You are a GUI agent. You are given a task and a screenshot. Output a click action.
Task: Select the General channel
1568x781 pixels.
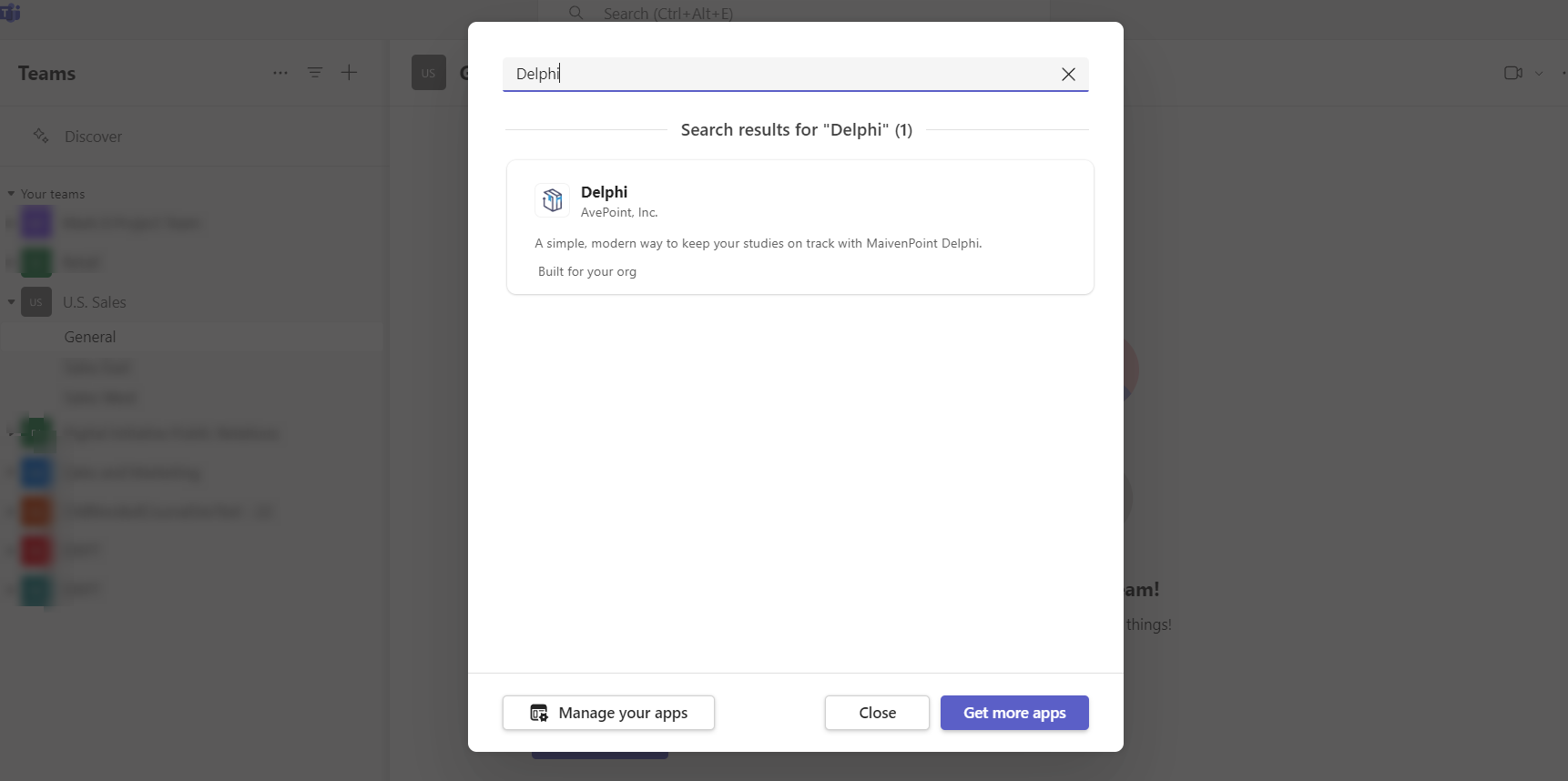click(x=90, y=337)
